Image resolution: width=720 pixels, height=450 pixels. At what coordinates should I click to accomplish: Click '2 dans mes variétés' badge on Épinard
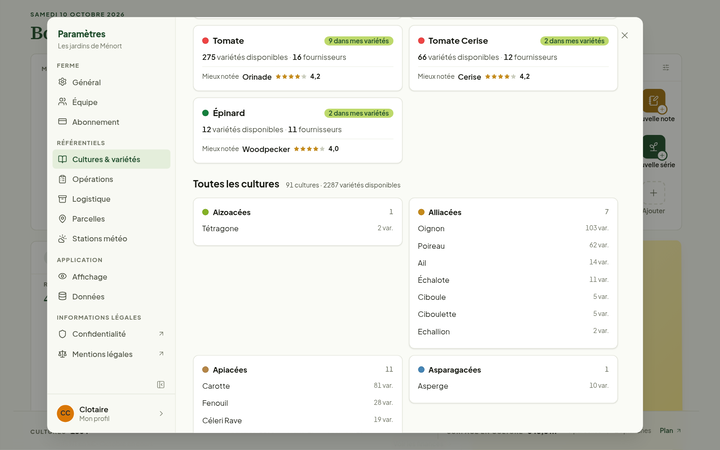tap(359, 113)
